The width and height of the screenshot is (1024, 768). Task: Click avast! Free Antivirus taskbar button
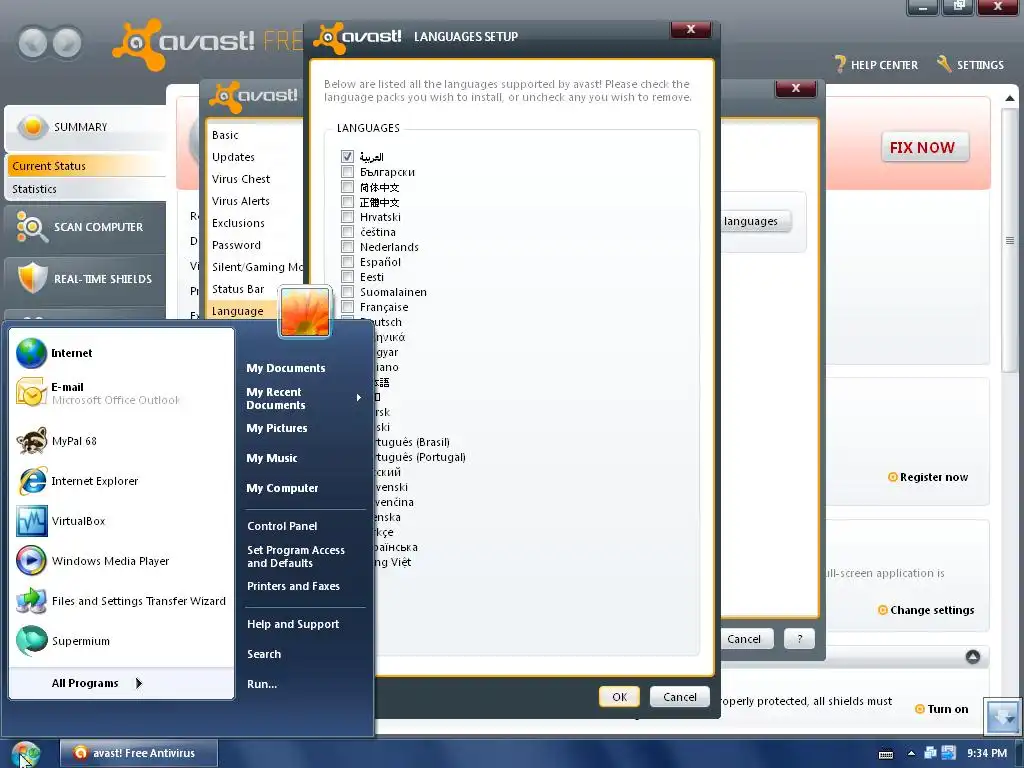[x=139, y=753]
